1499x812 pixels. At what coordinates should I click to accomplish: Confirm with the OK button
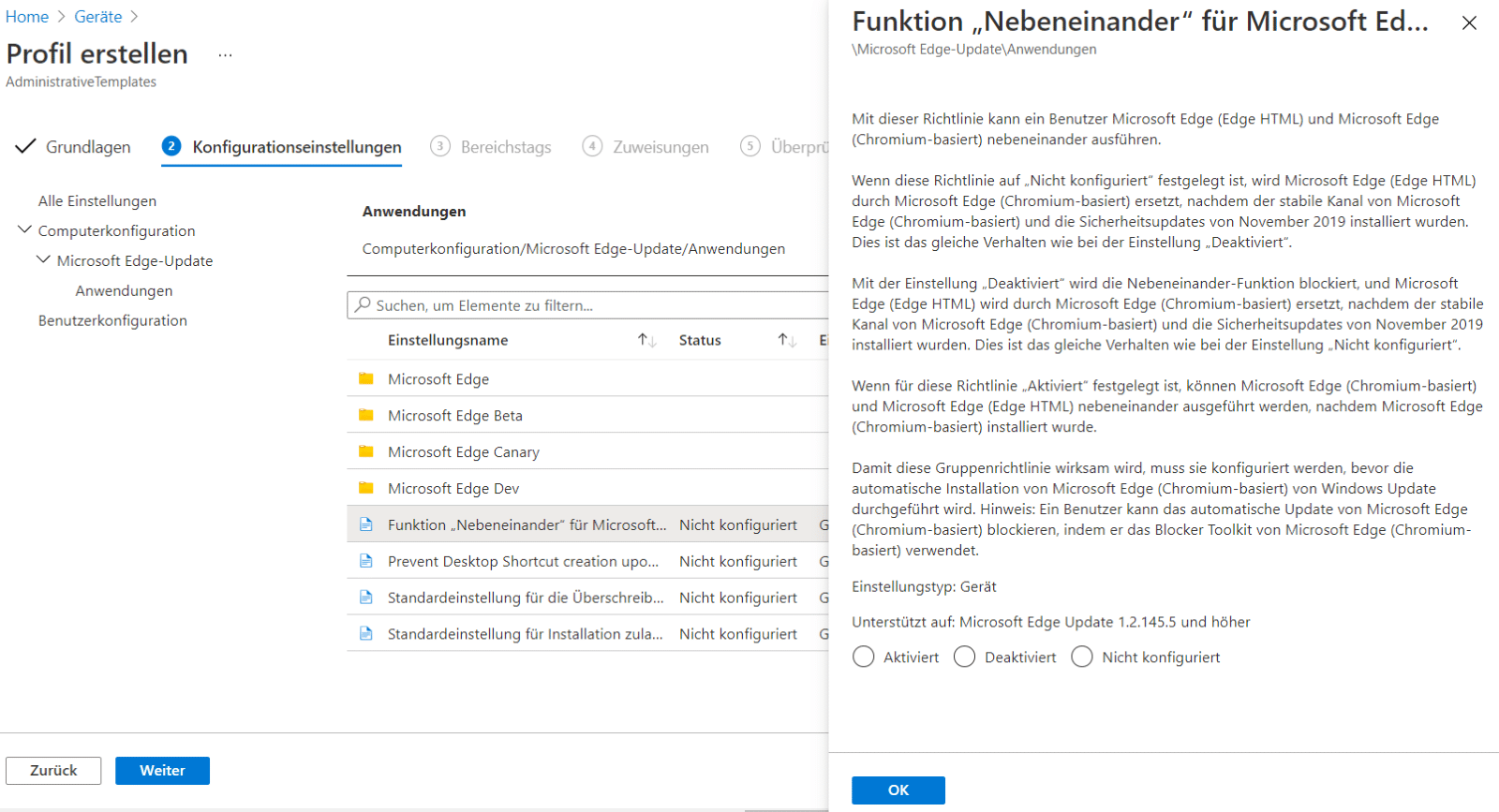pos(898,790)
